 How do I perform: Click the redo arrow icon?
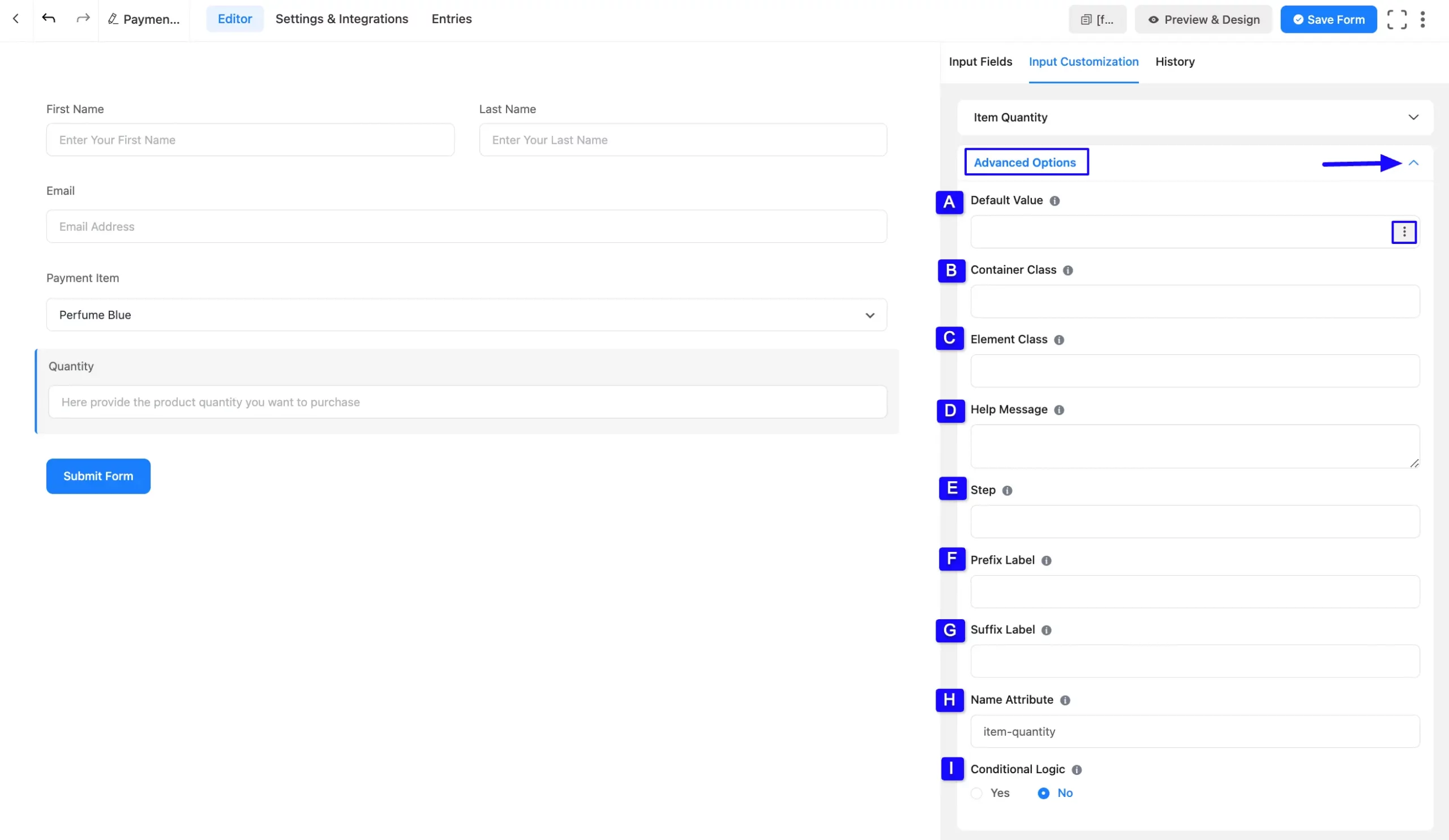(x=83, y=19)
